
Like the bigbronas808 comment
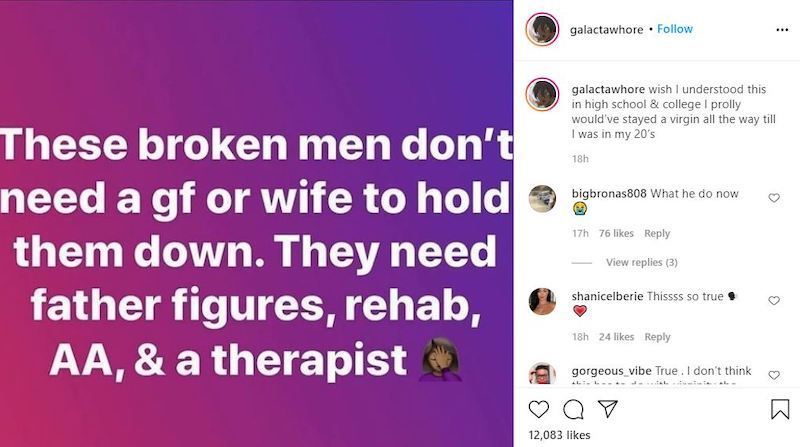click(774, 198)
